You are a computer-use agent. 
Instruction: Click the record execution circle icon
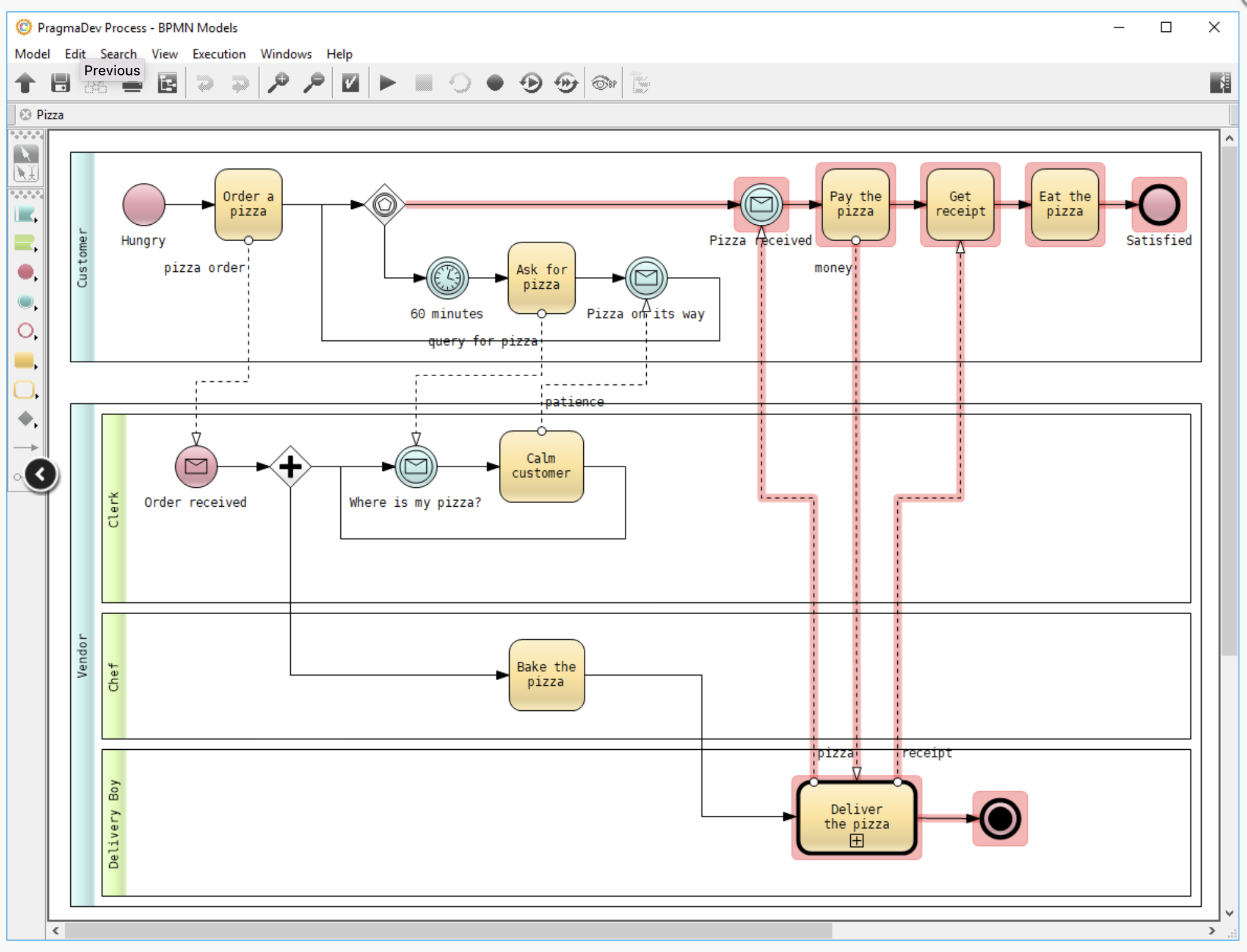[495, 83]
